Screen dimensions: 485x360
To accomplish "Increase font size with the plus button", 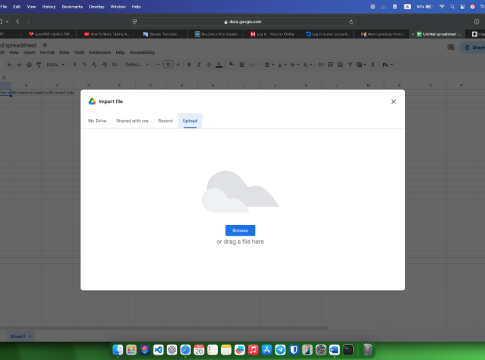I will tap(178, 65).
